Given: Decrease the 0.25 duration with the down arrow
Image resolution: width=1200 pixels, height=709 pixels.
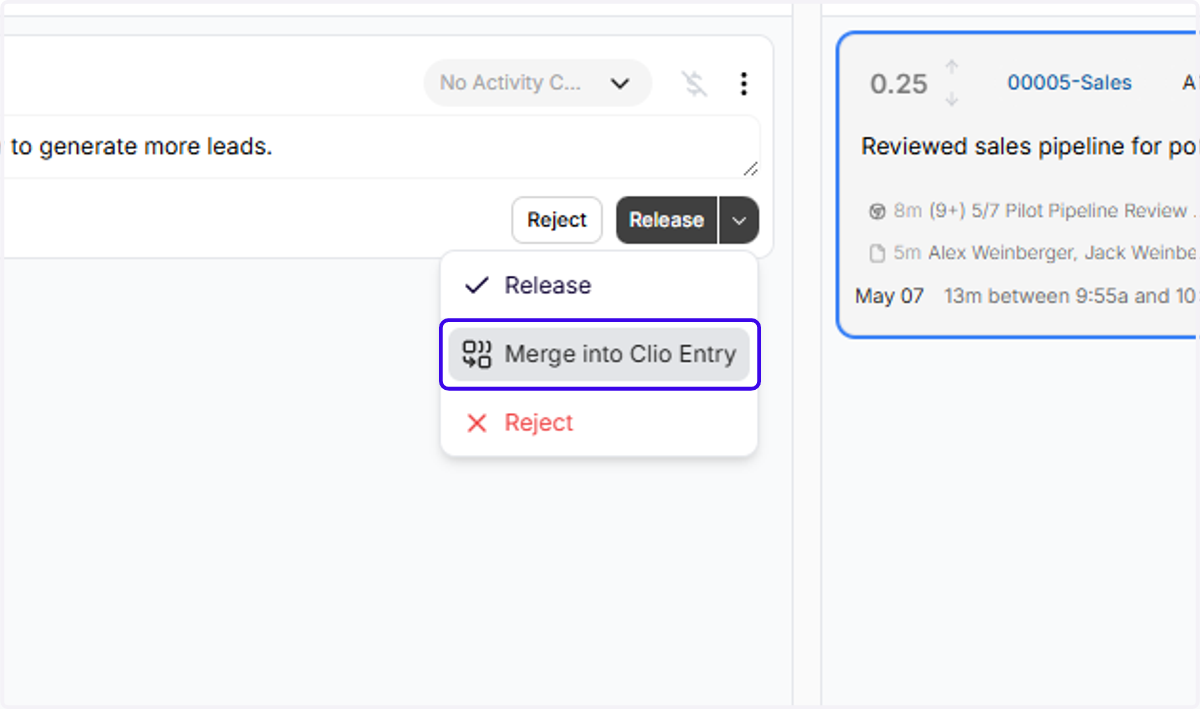Looking at the screenshot, I should coord(952,99).
